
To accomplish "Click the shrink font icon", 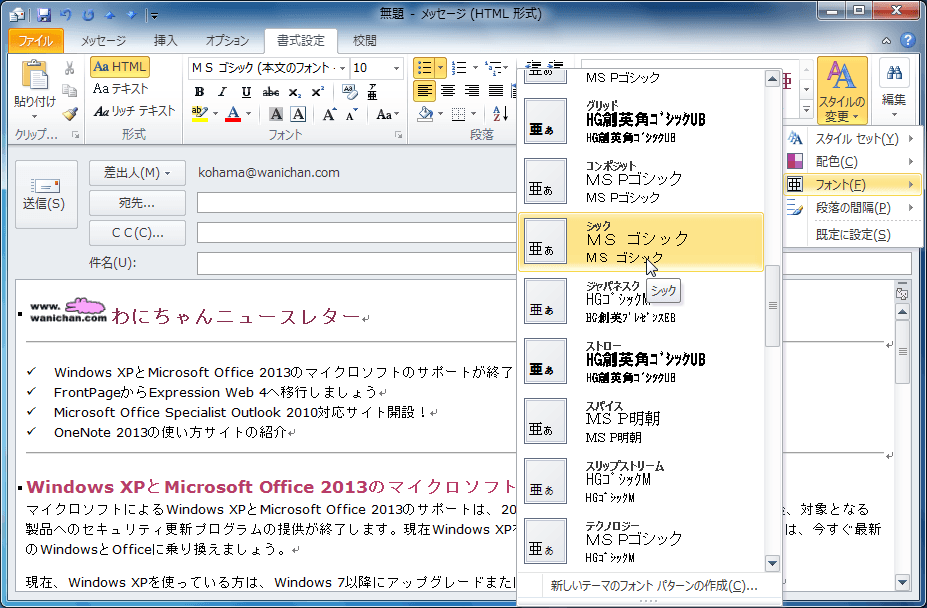I will tap(352, 114).
